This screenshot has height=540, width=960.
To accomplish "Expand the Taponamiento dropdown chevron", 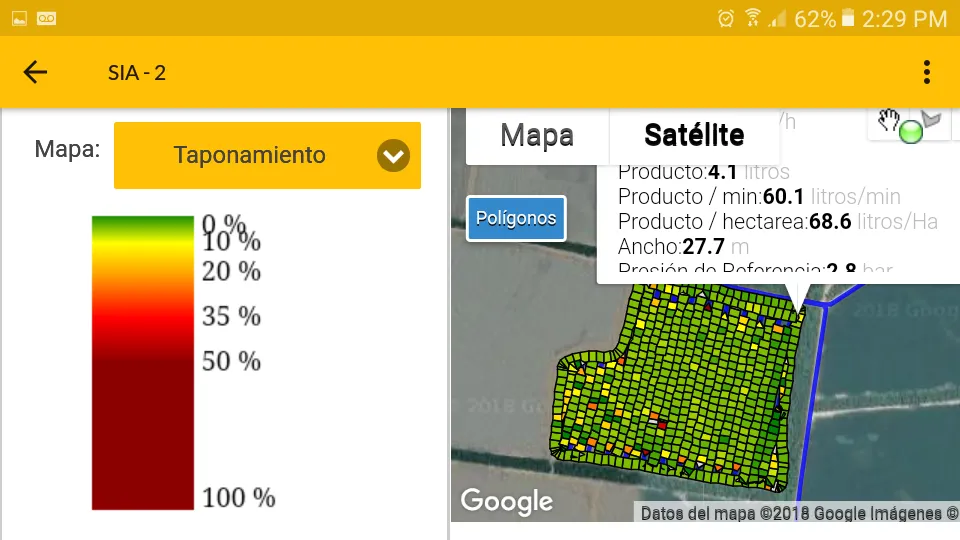I will pos(393,155).
